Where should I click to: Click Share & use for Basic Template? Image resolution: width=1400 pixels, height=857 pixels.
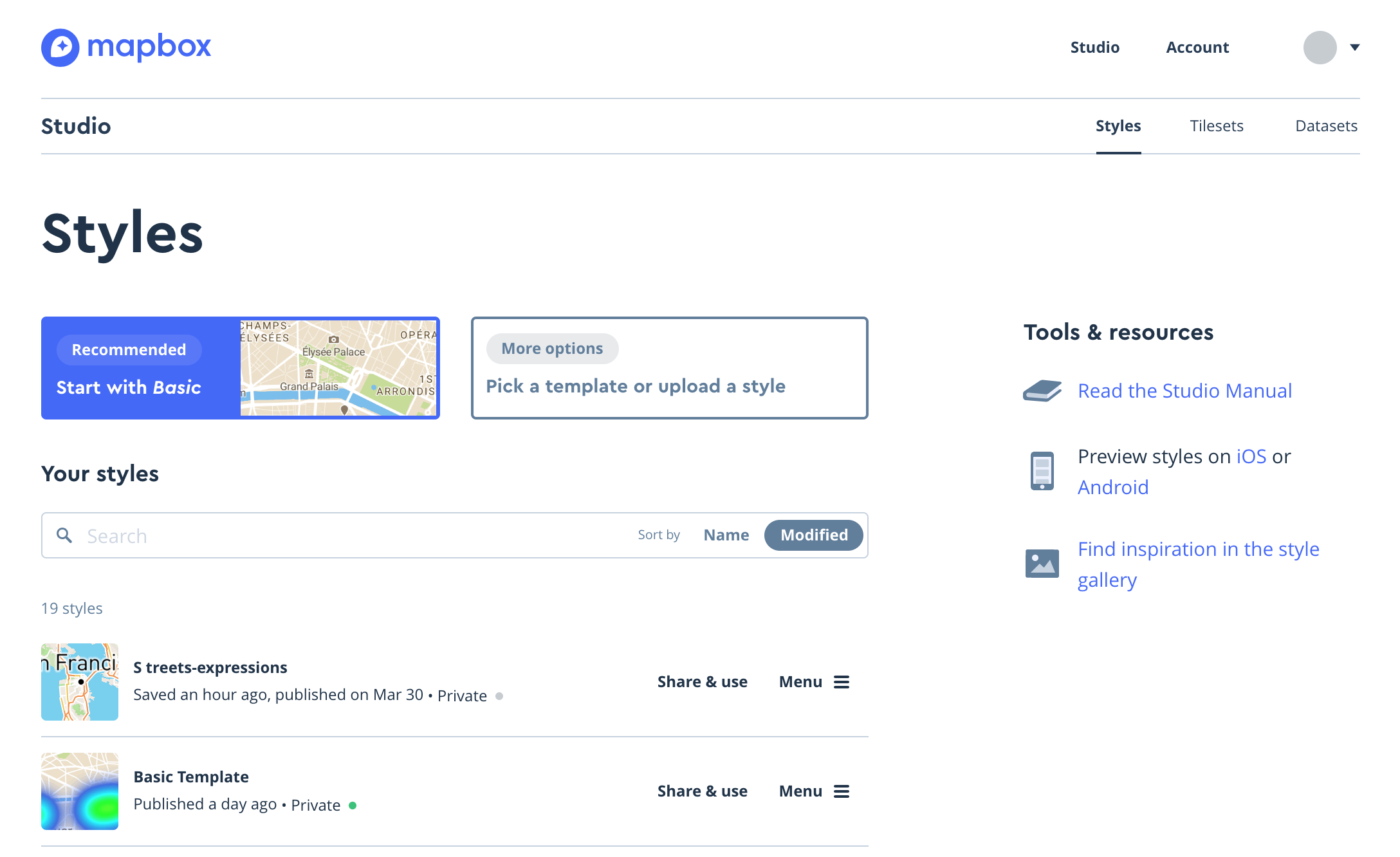point(702,791)
